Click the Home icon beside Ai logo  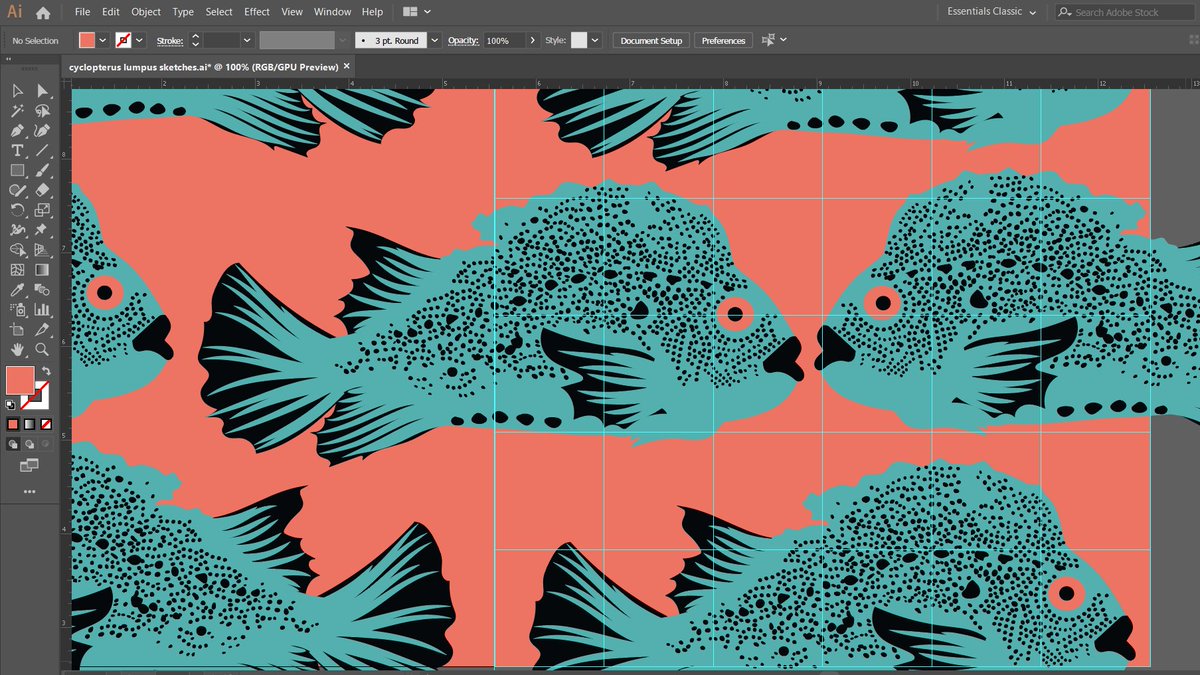[x=42, y=13]
